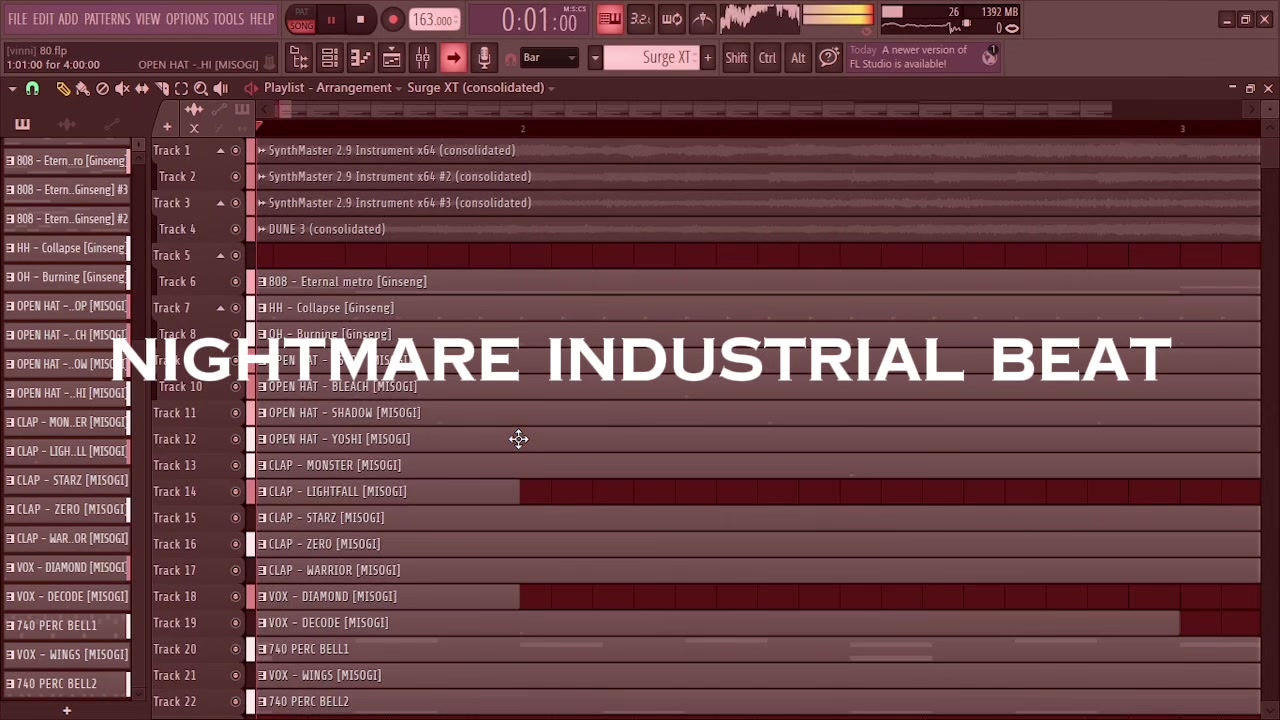The width and height of the screenshot is (1280, 720).
Task: Open the ADD menu
Action: [68, 19]
